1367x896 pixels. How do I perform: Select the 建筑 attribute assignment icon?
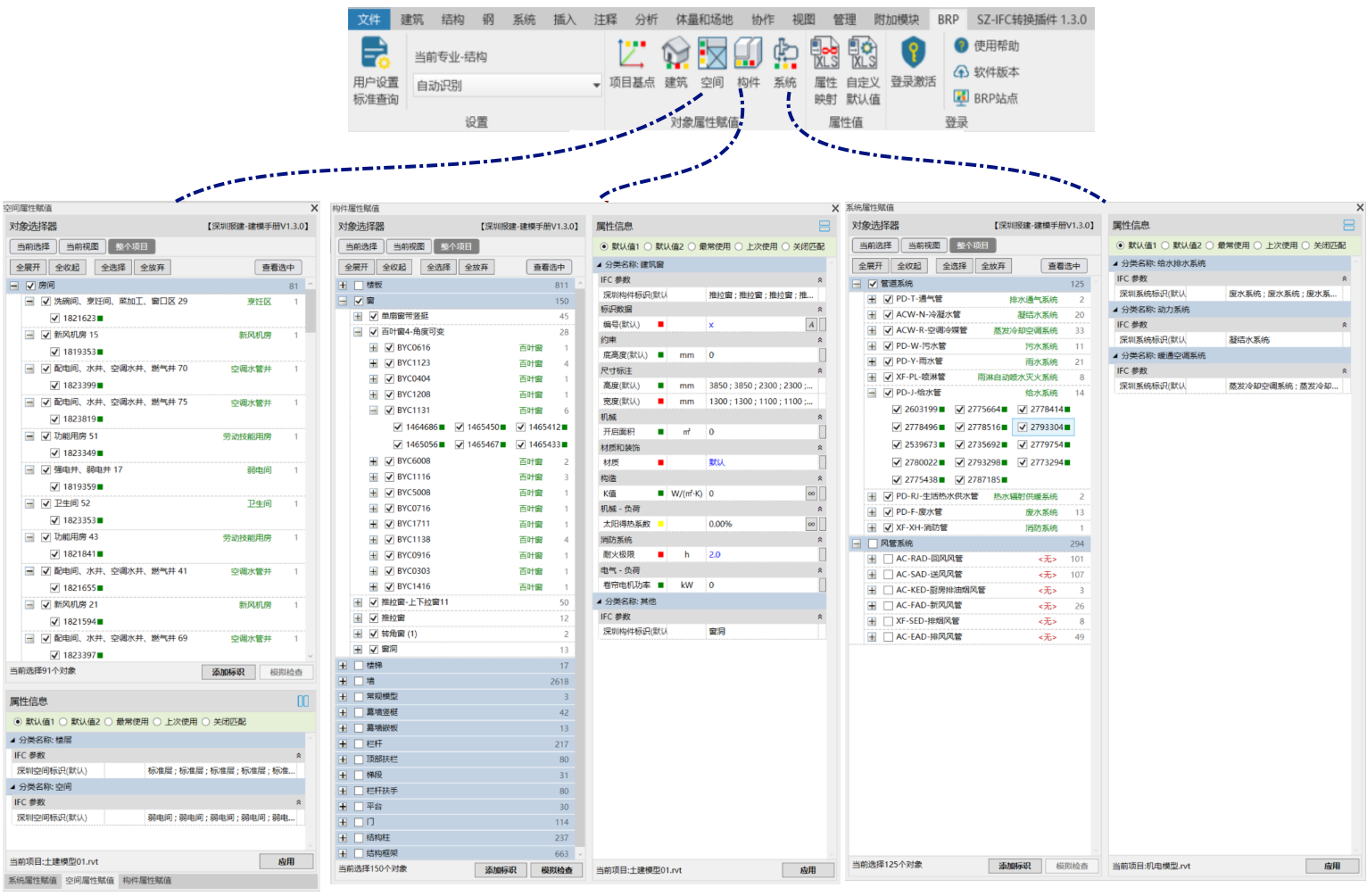tap(675, 54)
